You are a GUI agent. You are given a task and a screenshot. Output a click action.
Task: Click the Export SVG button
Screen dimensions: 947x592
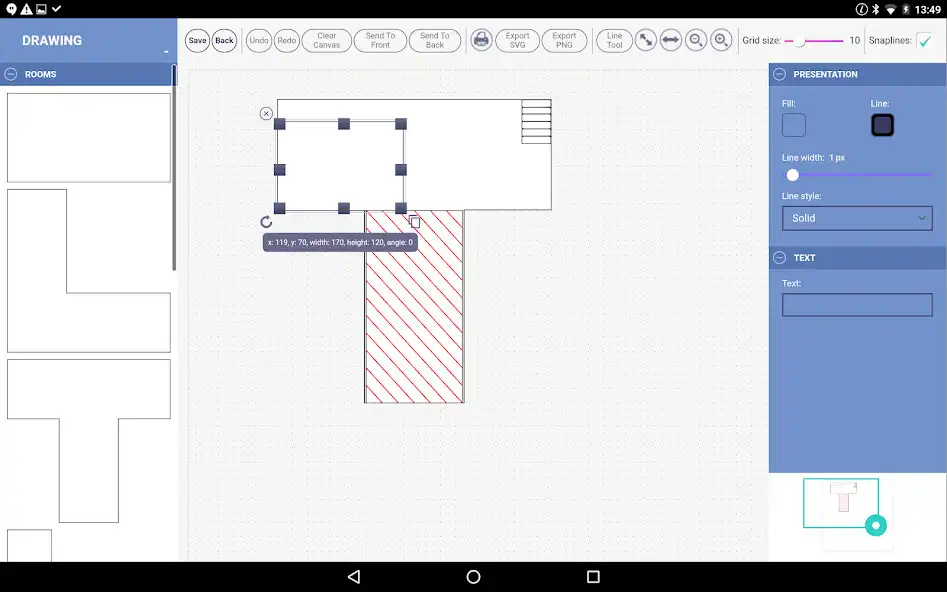[x=517, y=40]
